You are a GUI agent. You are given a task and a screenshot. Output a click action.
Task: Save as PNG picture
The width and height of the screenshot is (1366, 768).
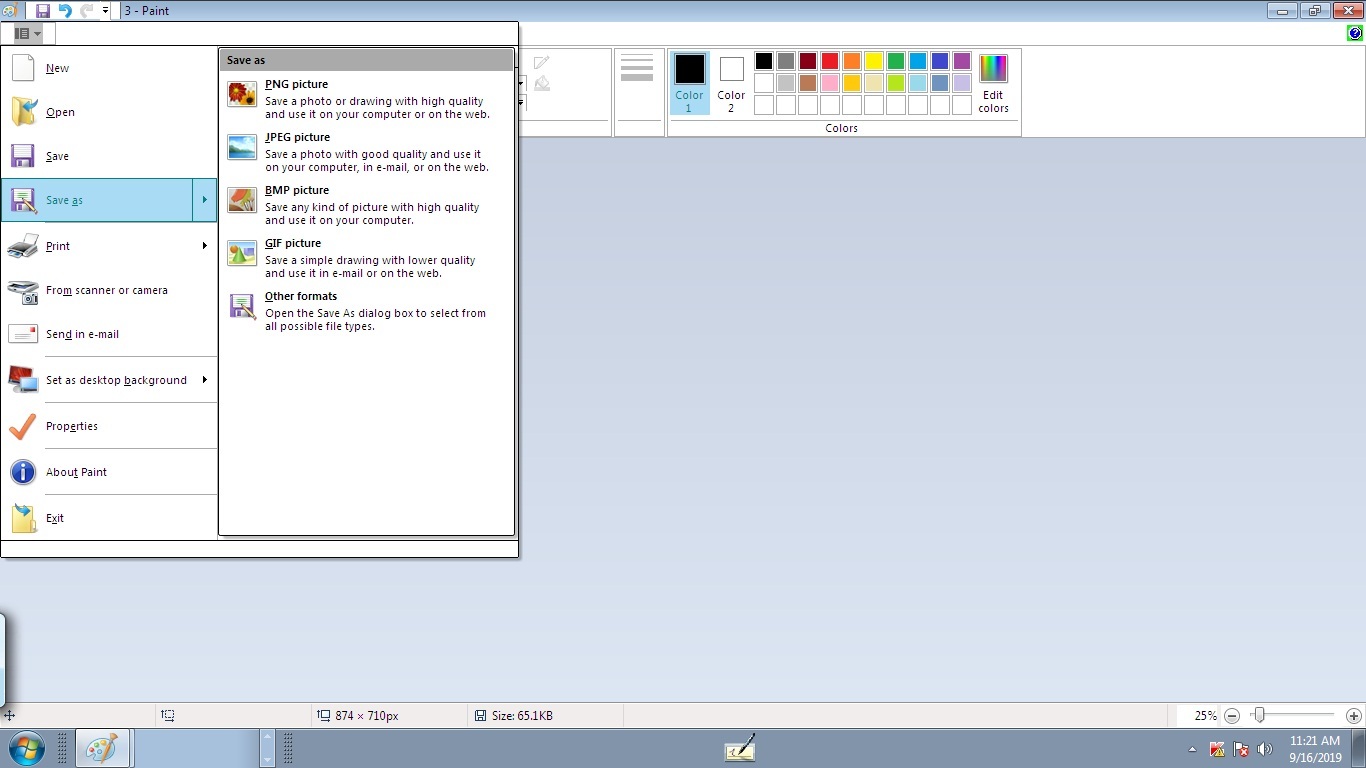point(366,100)
